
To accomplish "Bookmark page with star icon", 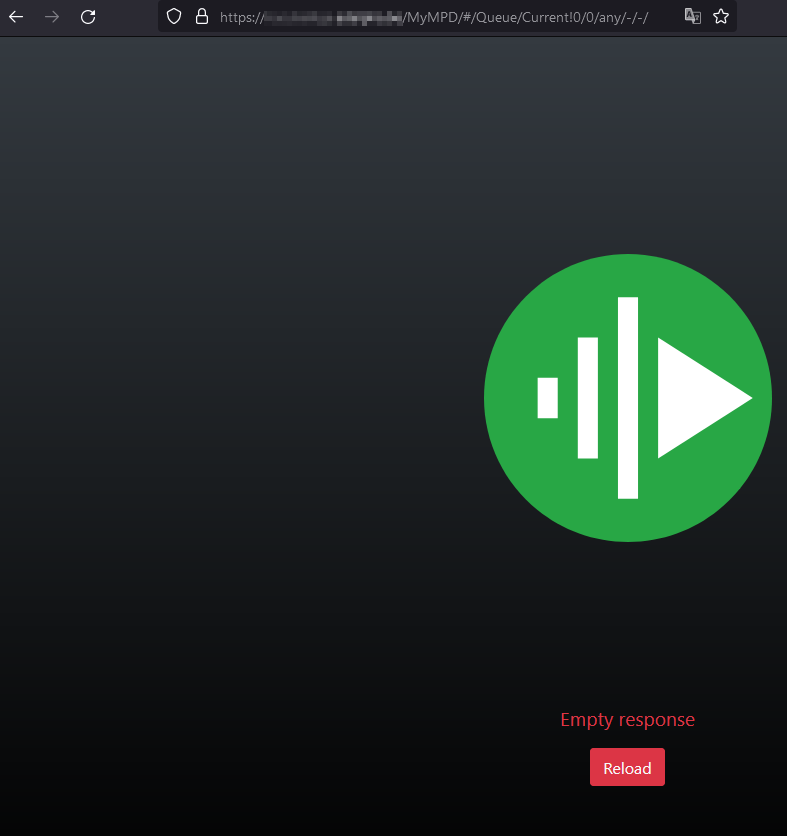I will [x=721, y=17].
